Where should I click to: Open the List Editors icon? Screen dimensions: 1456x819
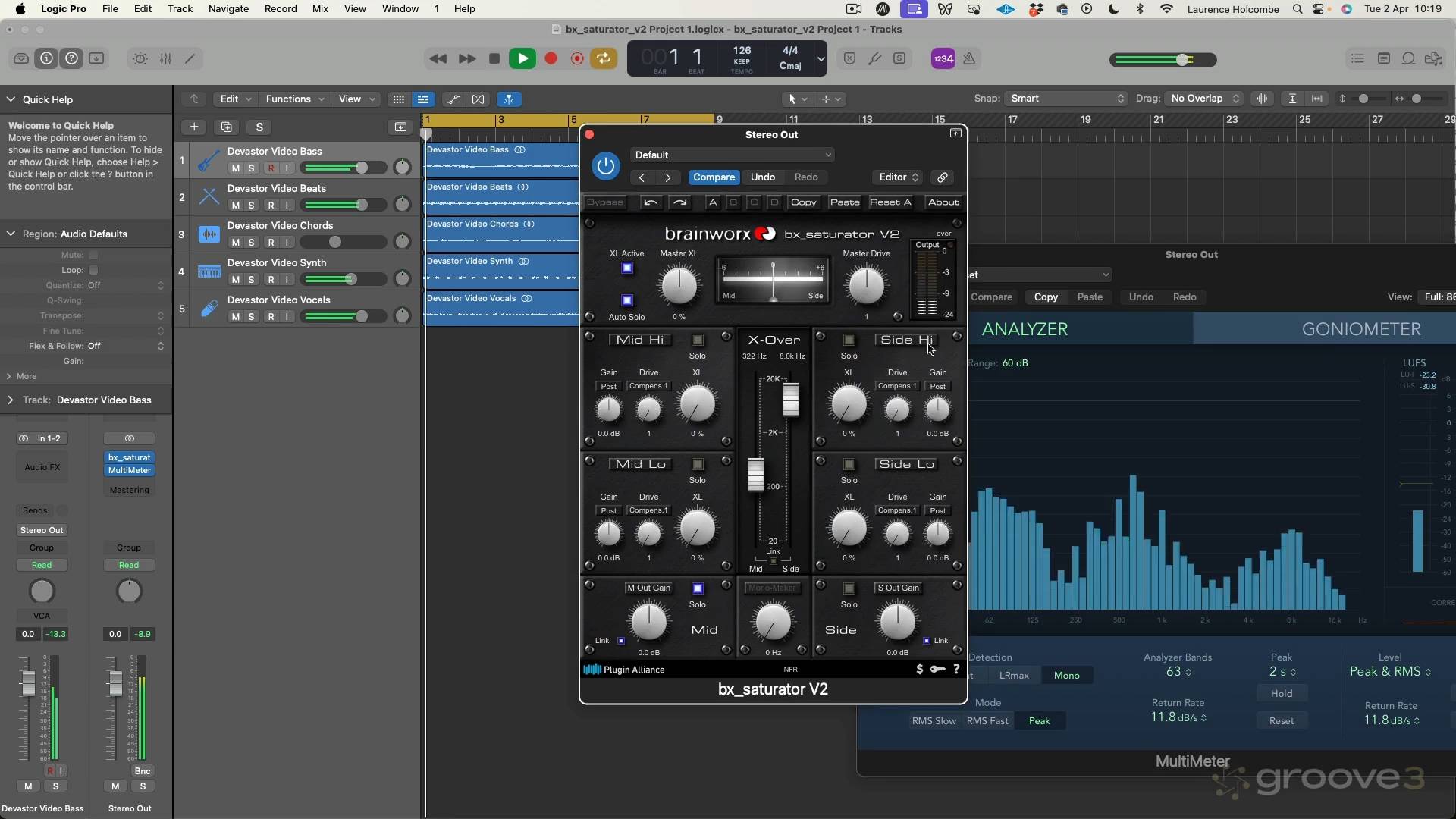tap(1357, 58)
